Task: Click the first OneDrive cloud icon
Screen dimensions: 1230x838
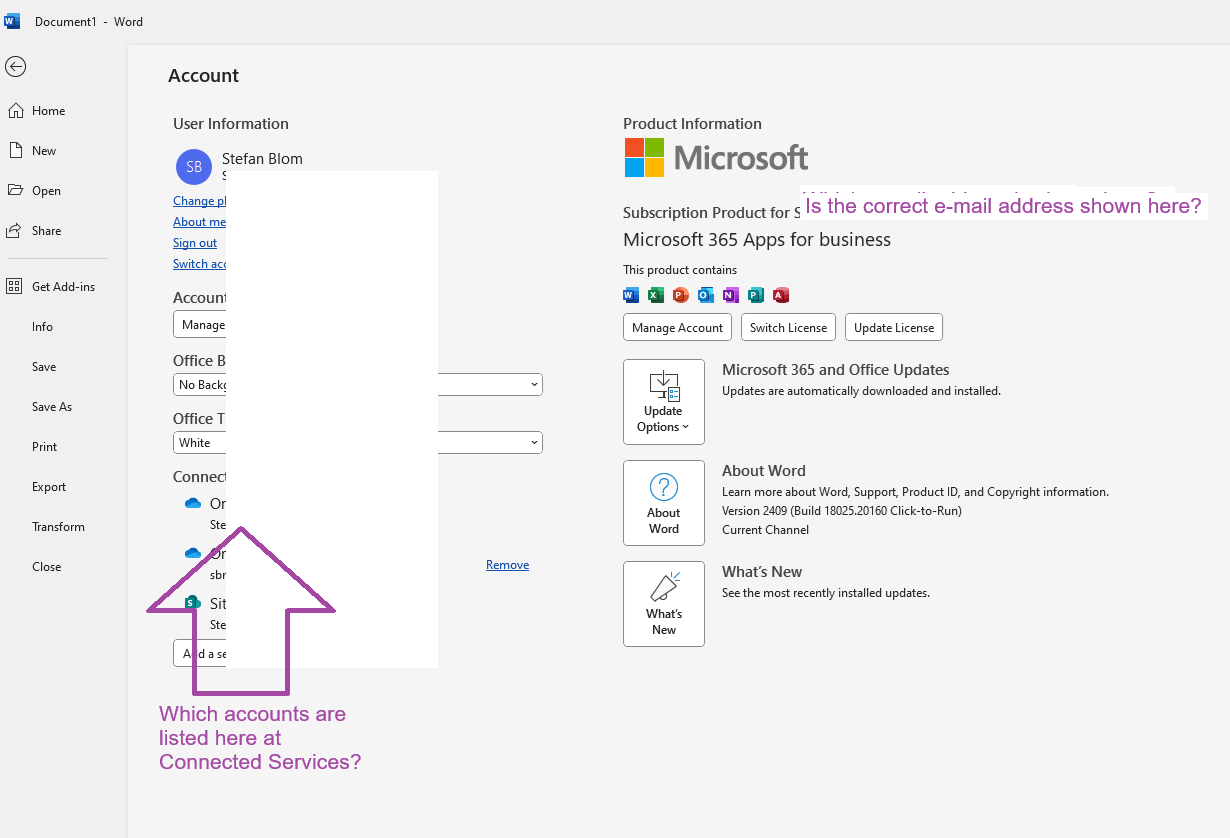Action: click(x=193, y=504)
